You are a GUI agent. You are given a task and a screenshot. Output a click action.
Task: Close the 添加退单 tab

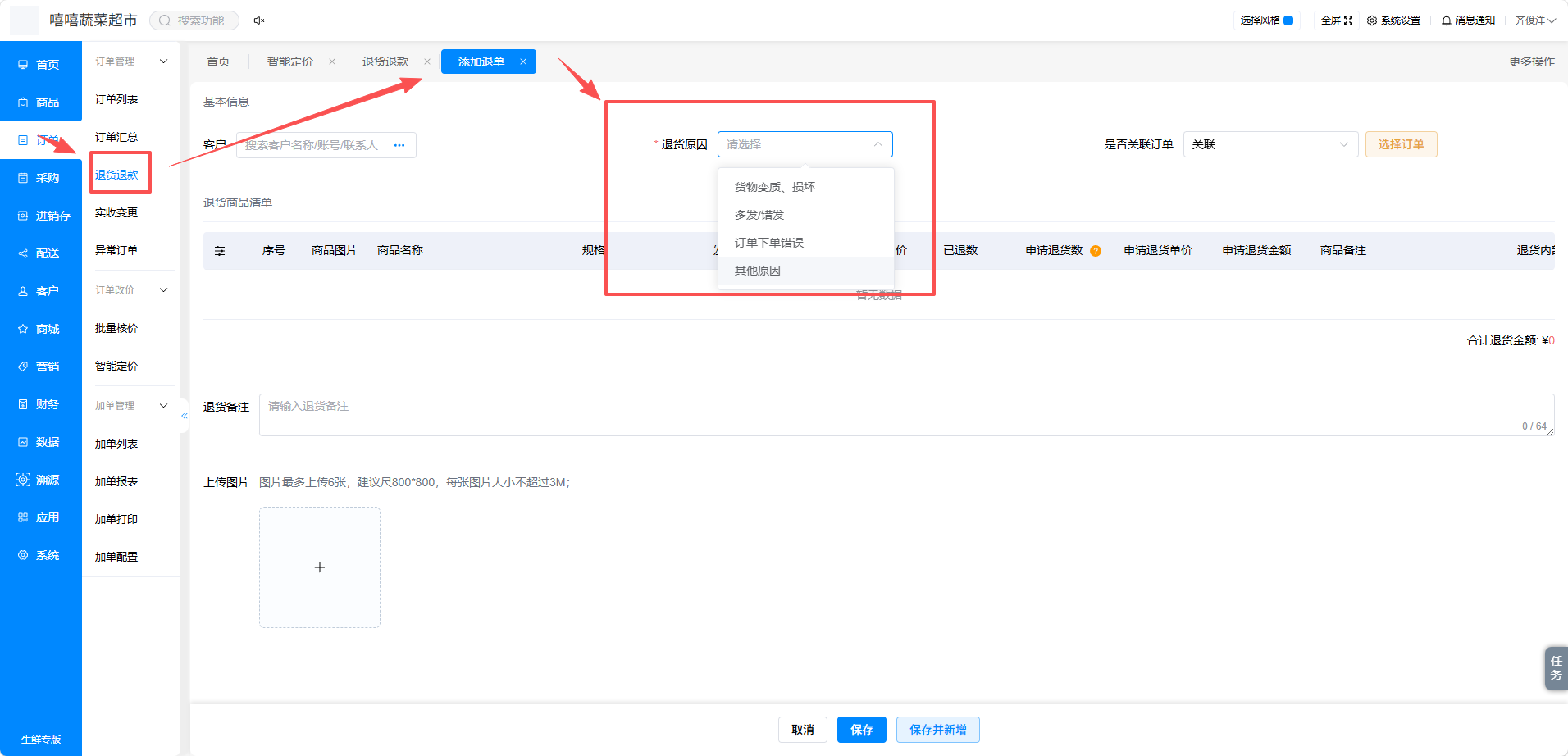click(523, 61)
